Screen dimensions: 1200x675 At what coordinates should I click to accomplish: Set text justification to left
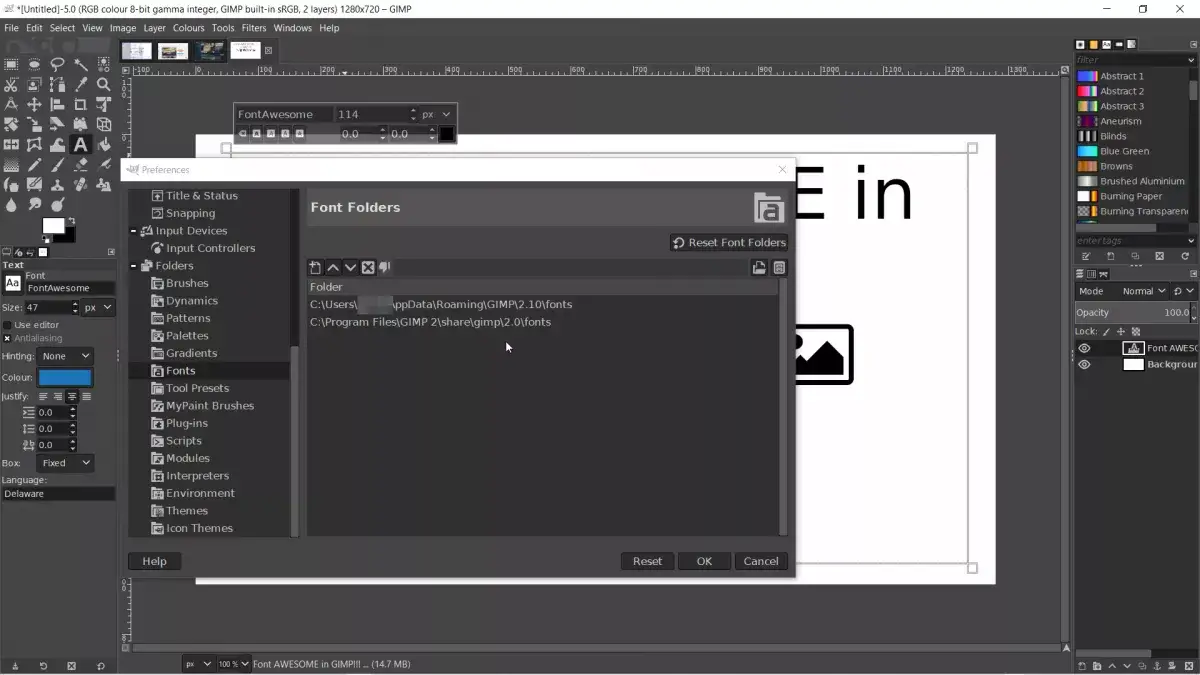pyautogui.click(x=43, y=396)
